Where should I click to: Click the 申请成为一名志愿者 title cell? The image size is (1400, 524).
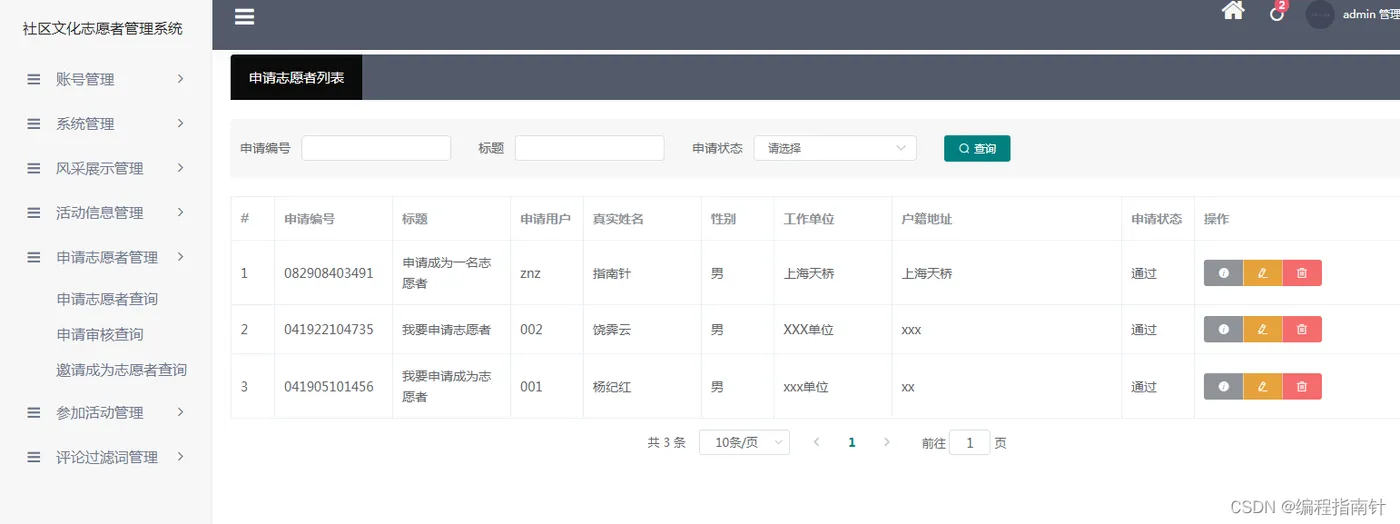pos(447,273)
